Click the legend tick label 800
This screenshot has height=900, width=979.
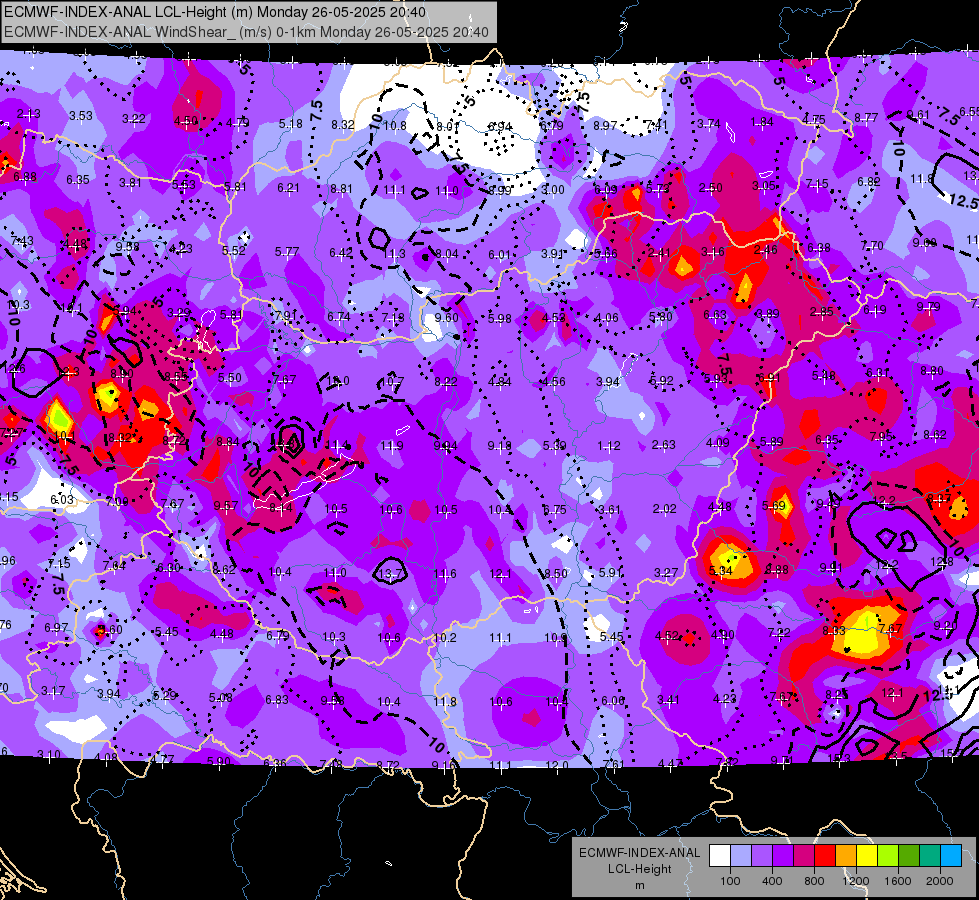[814, 881]
